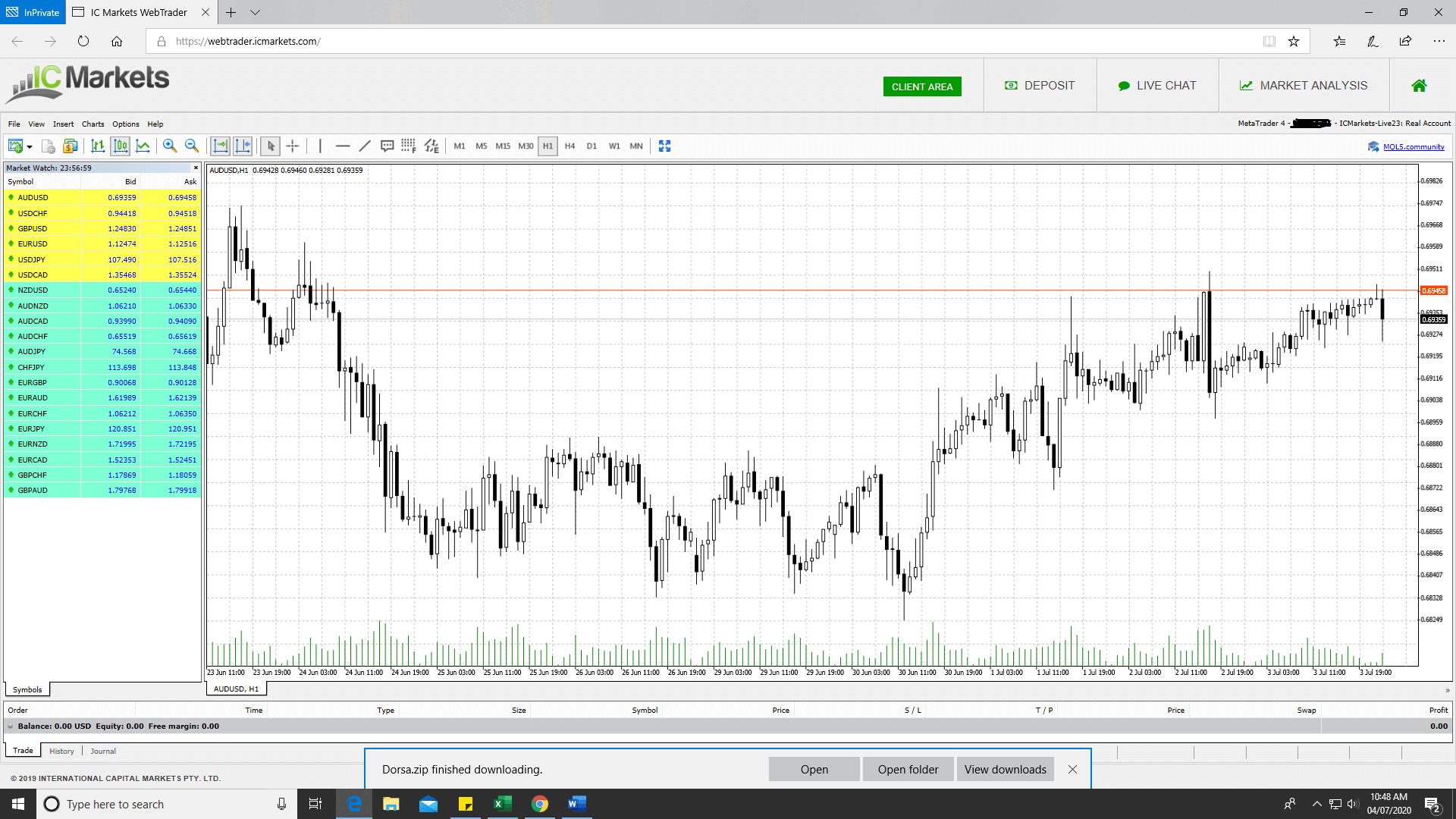Switch to candlestick chart display
1456x819 pixels.
click(121, 146)
